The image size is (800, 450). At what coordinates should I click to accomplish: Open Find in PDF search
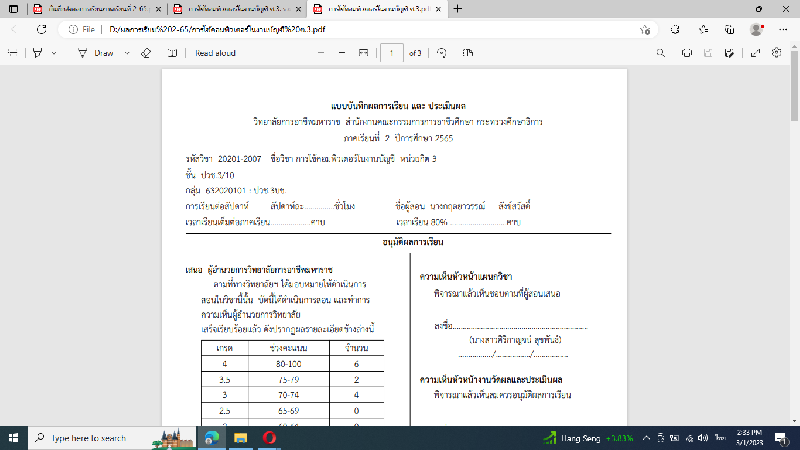tap(661, 53)
